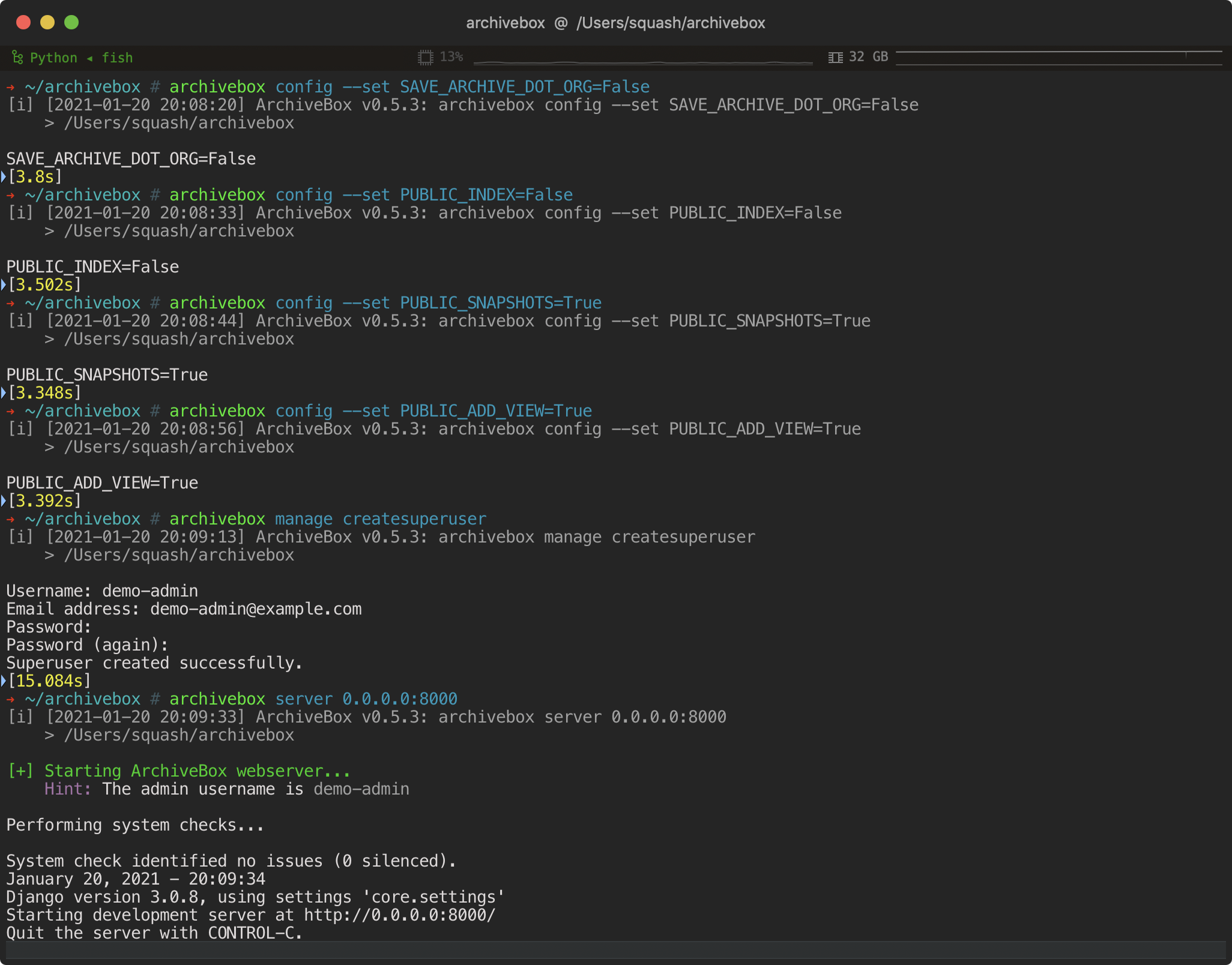
Task: Click the fish shell label in status bar
Action: pos(117,58)
